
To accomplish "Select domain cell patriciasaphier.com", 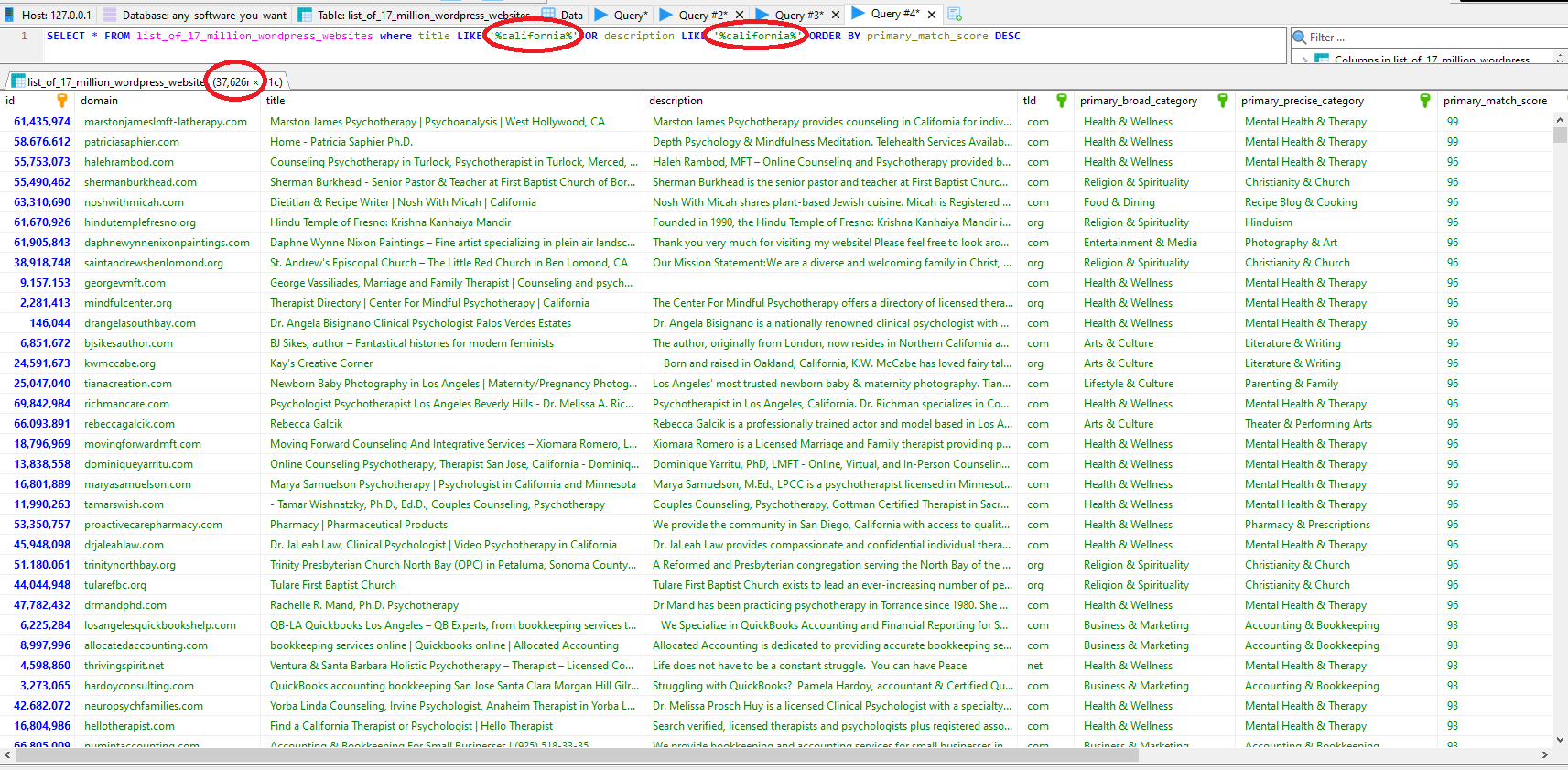I will pos(132,142).
